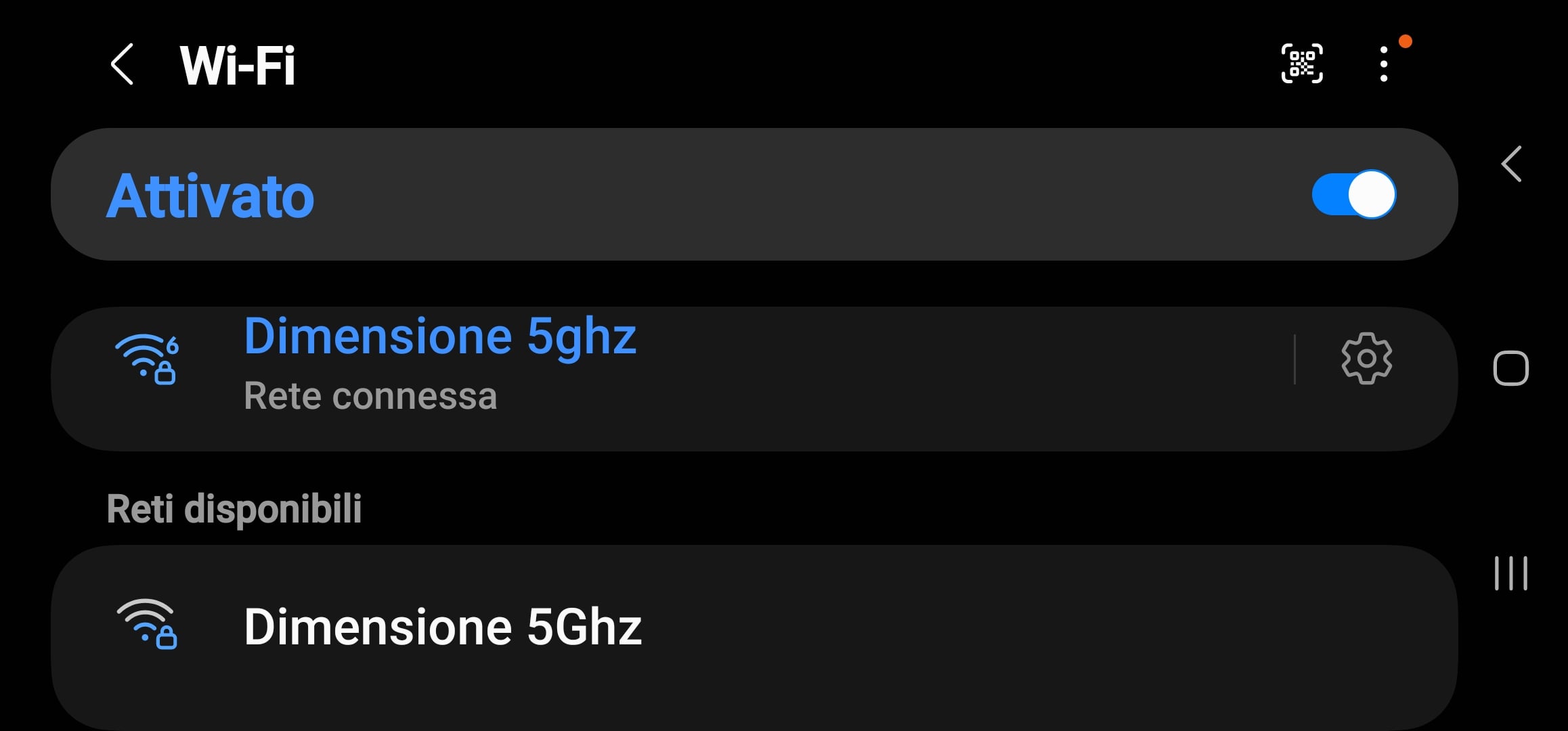
Task: Tap the Attivato label
Action: coord(210,196)
